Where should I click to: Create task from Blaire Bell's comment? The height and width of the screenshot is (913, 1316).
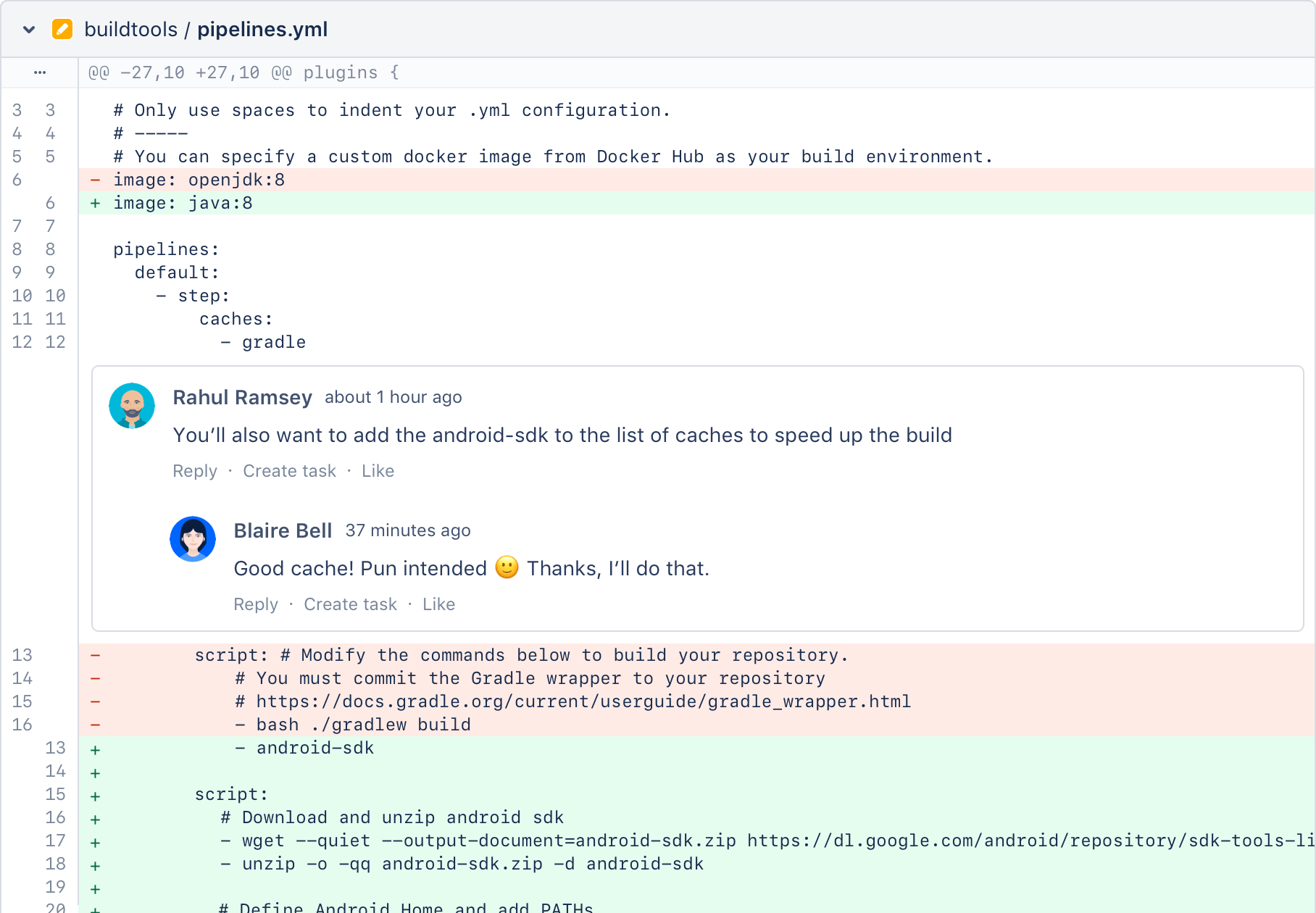350,604
